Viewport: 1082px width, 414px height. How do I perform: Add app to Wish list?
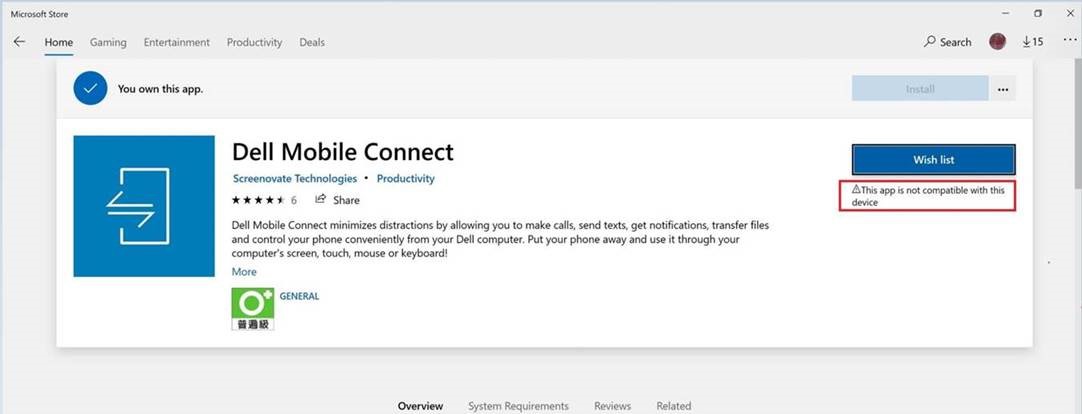933,160
